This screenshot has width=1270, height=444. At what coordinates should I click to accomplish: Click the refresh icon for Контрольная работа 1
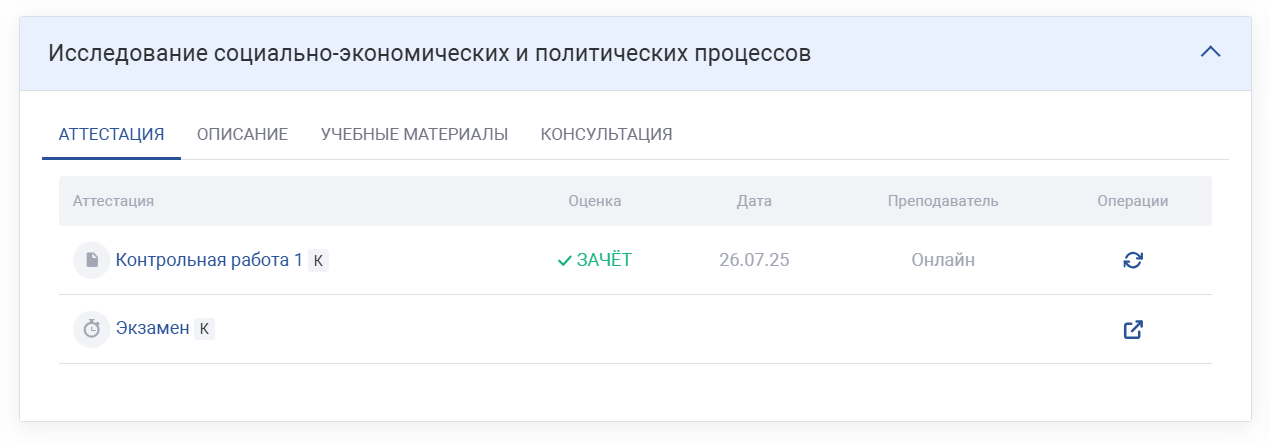pyautogui.click(x=1133, y=260)
